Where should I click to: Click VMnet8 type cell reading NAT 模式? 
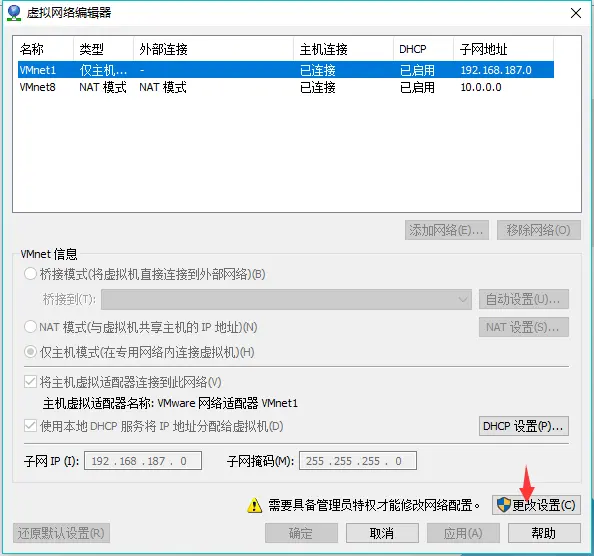point(103,87)
